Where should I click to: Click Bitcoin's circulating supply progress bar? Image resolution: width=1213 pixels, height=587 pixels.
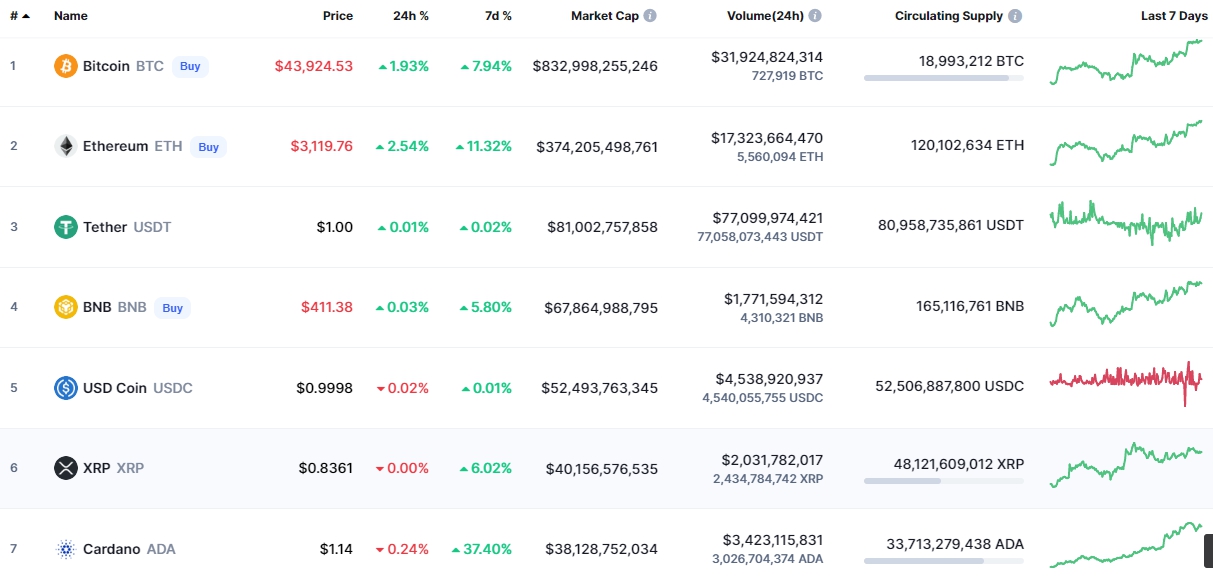click(x=944, y=78)
